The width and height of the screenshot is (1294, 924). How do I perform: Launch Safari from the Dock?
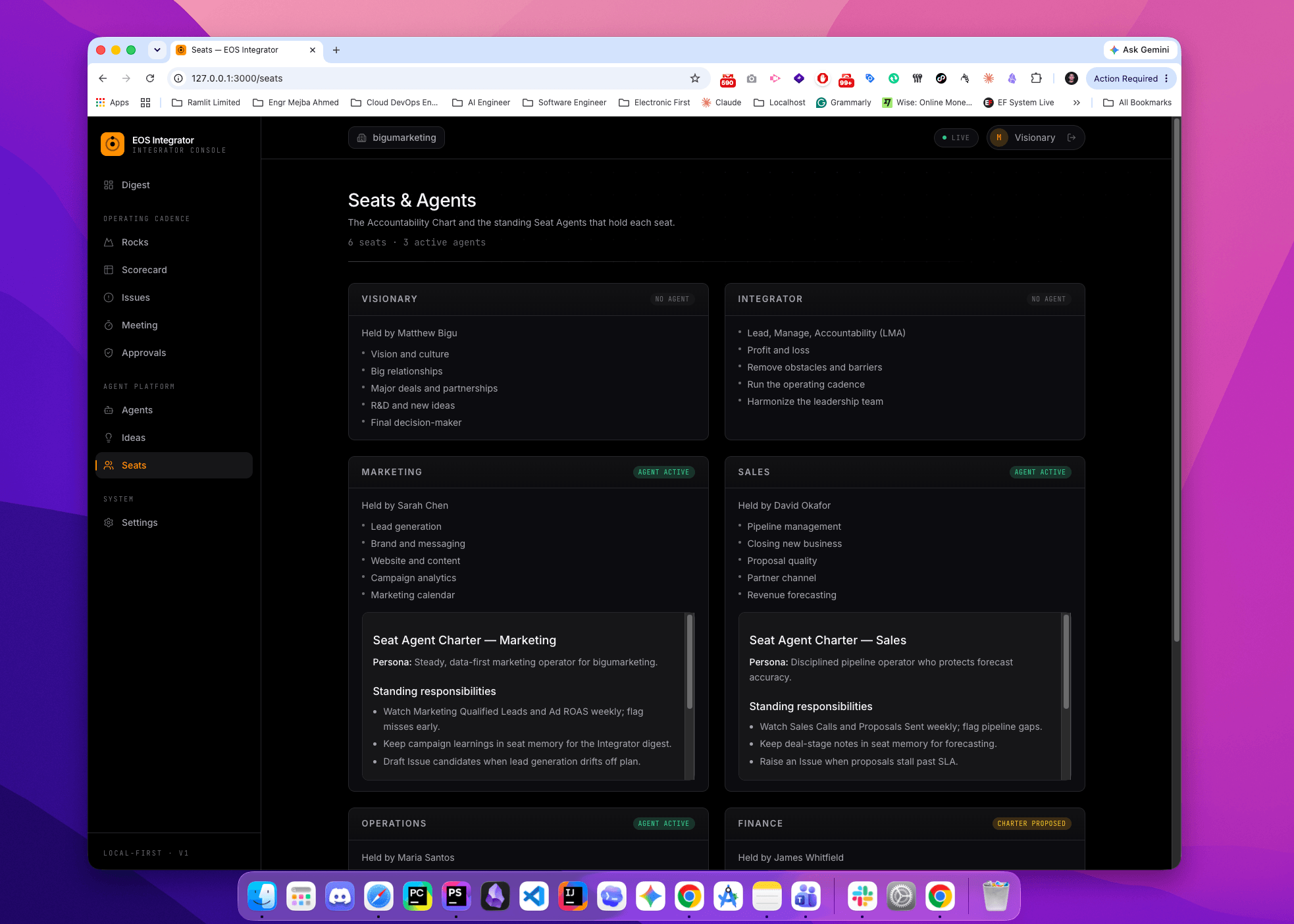pyautogui.click(x=378, y=896)
